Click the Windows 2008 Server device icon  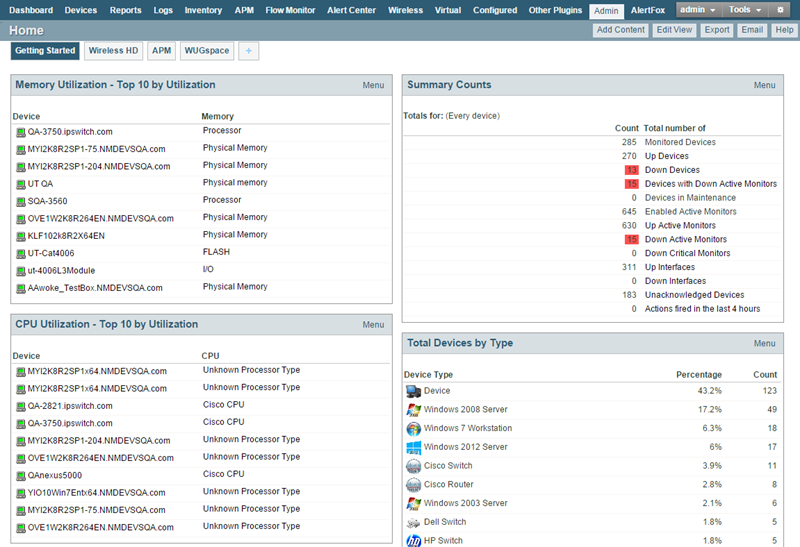pos(413,410)
